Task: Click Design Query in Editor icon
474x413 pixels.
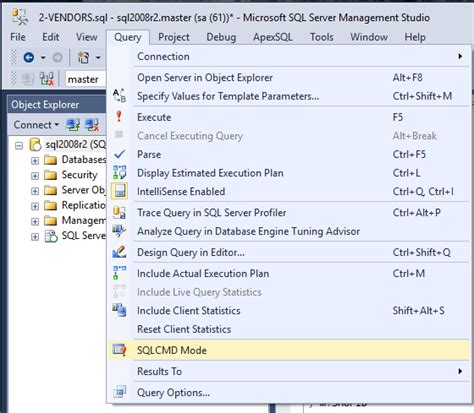Action: click(x=119, y=252)
